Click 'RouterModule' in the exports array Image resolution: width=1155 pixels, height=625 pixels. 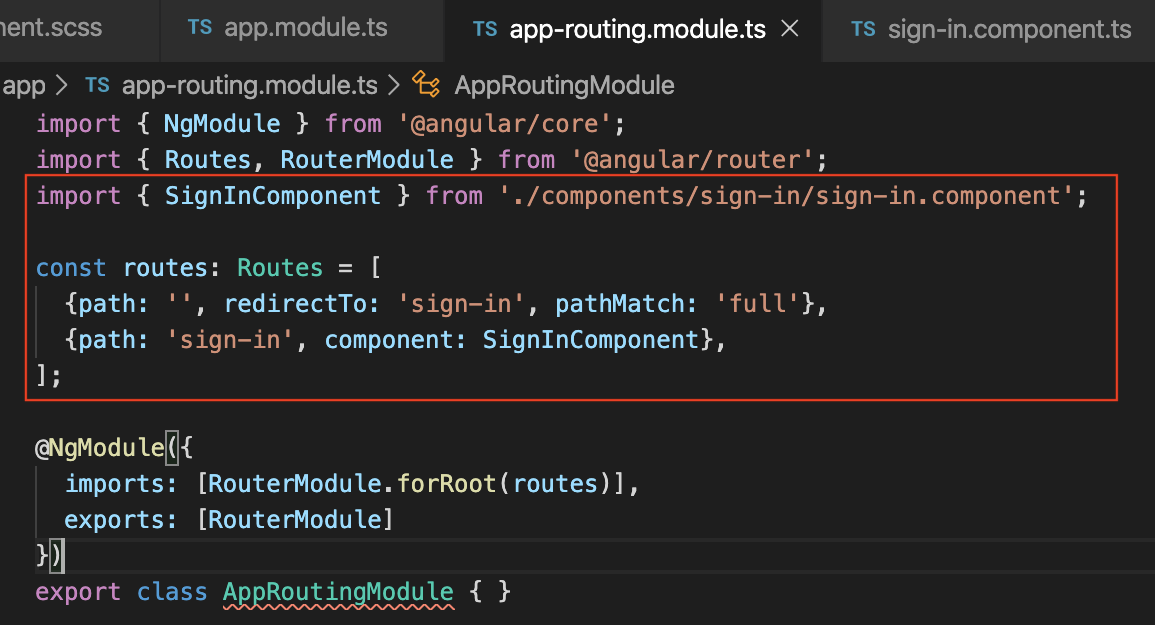coord(295,520)
